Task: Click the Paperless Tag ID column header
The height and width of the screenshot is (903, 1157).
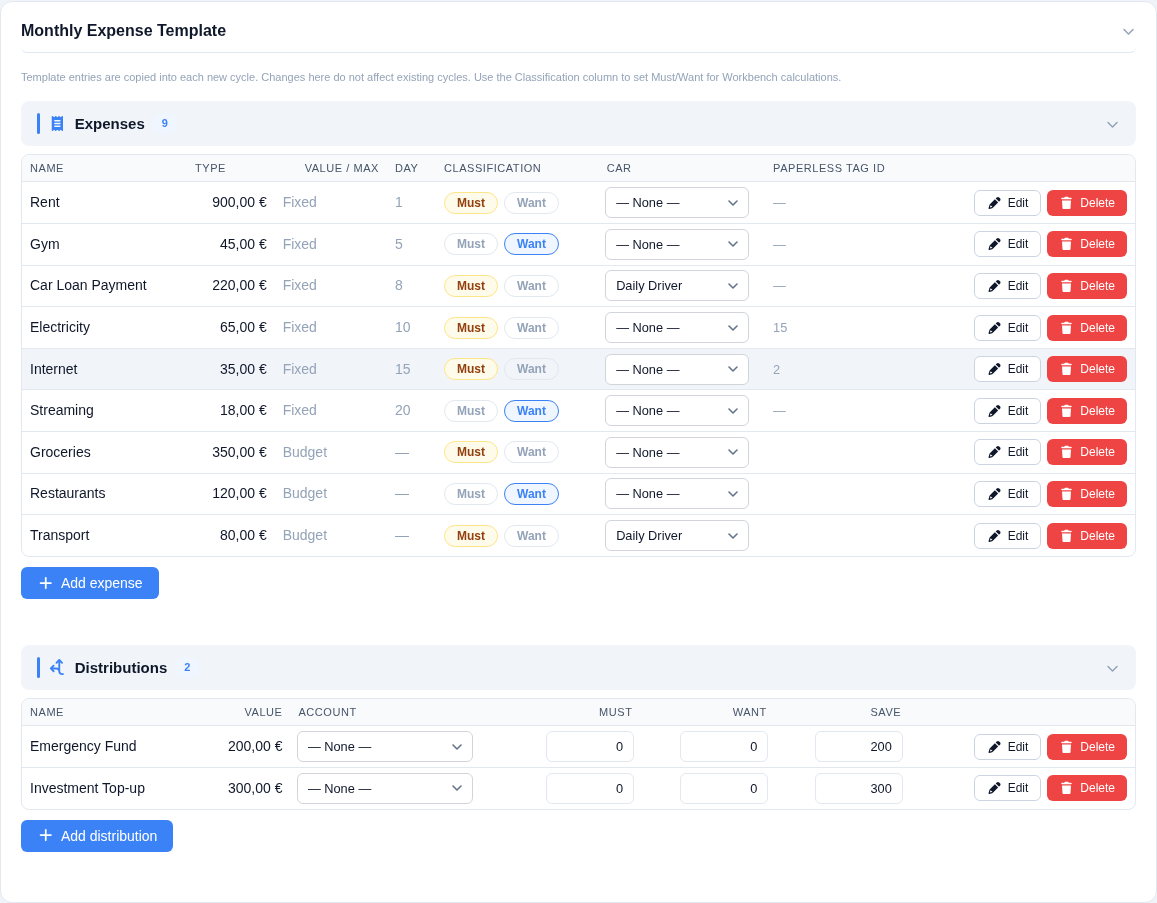Action: coord(829,168)
